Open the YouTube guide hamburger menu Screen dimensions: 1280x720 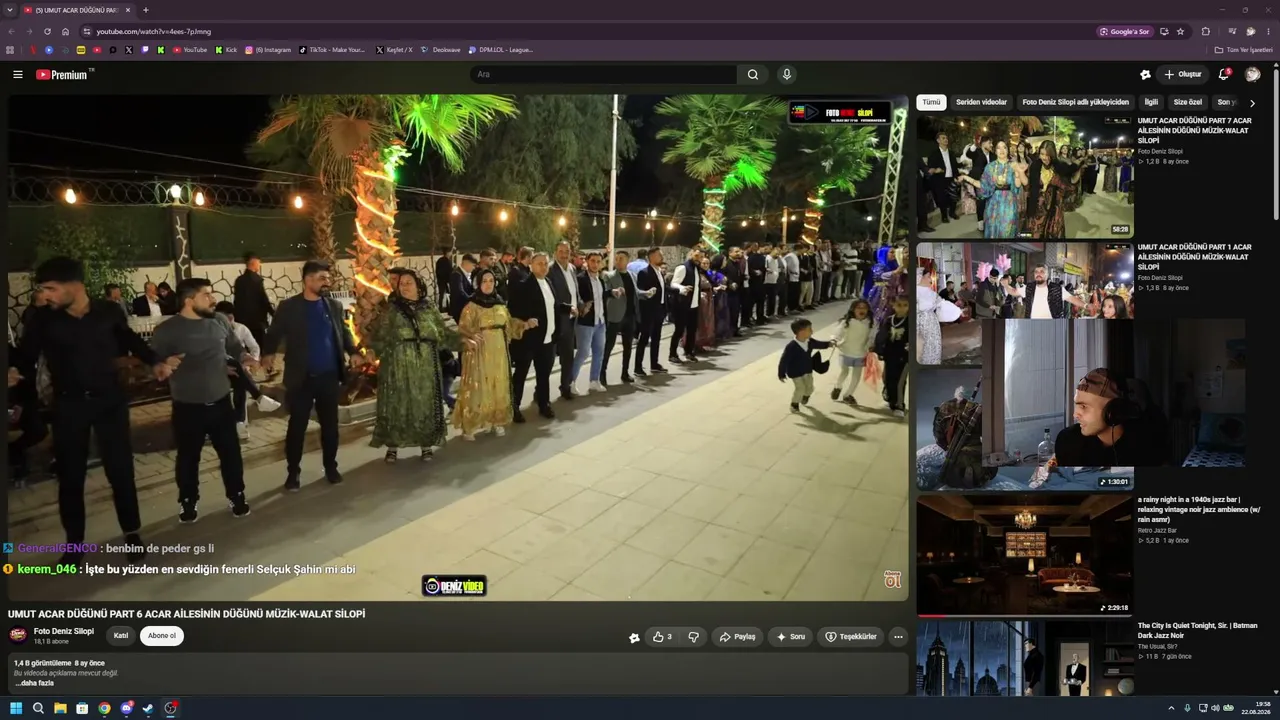(x=18, y=74)
